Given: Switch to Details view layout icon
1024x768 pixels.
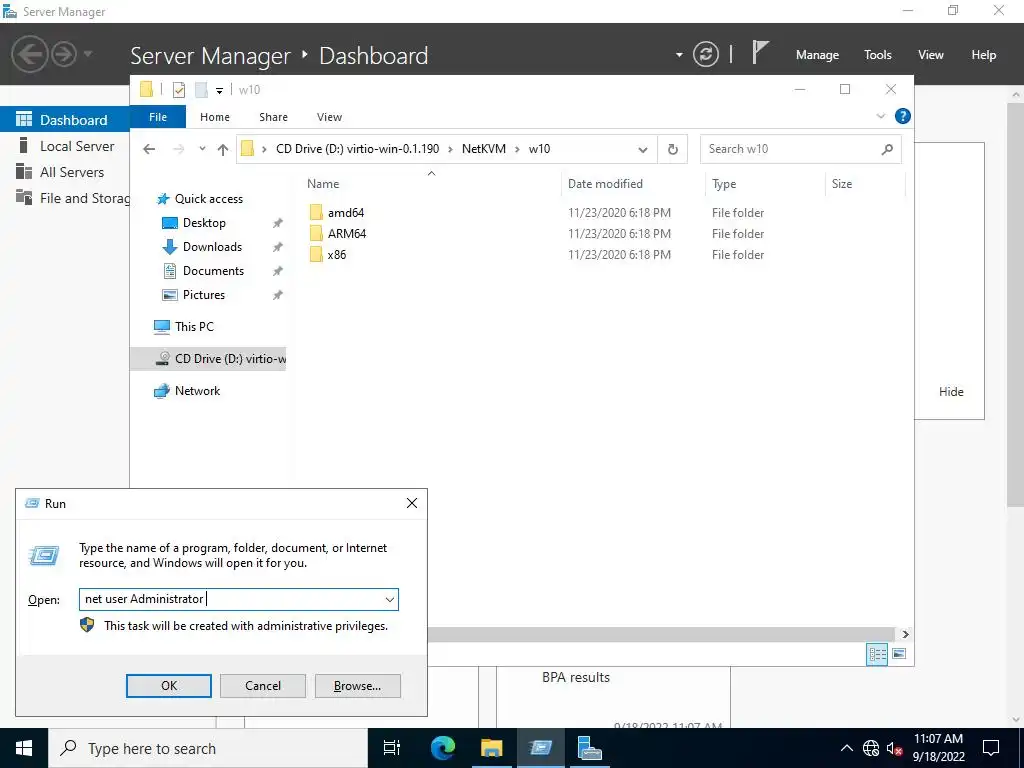Looking at the screenshot, I should tap(877, 654).
